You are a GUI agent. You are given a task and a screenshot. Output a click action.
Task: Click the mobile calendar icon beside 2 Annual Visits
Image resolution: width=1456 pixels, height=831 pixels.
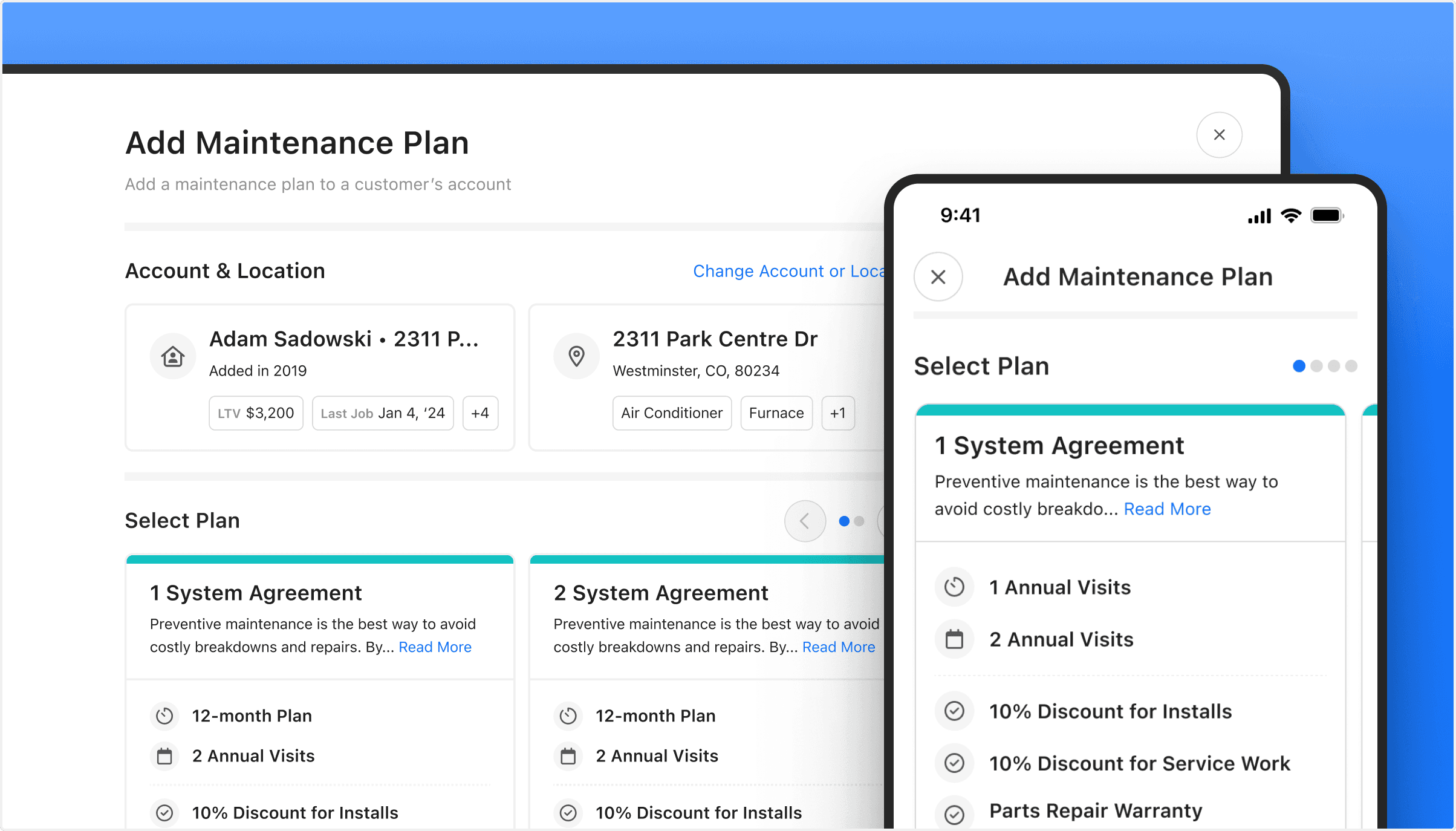(954, 639)
